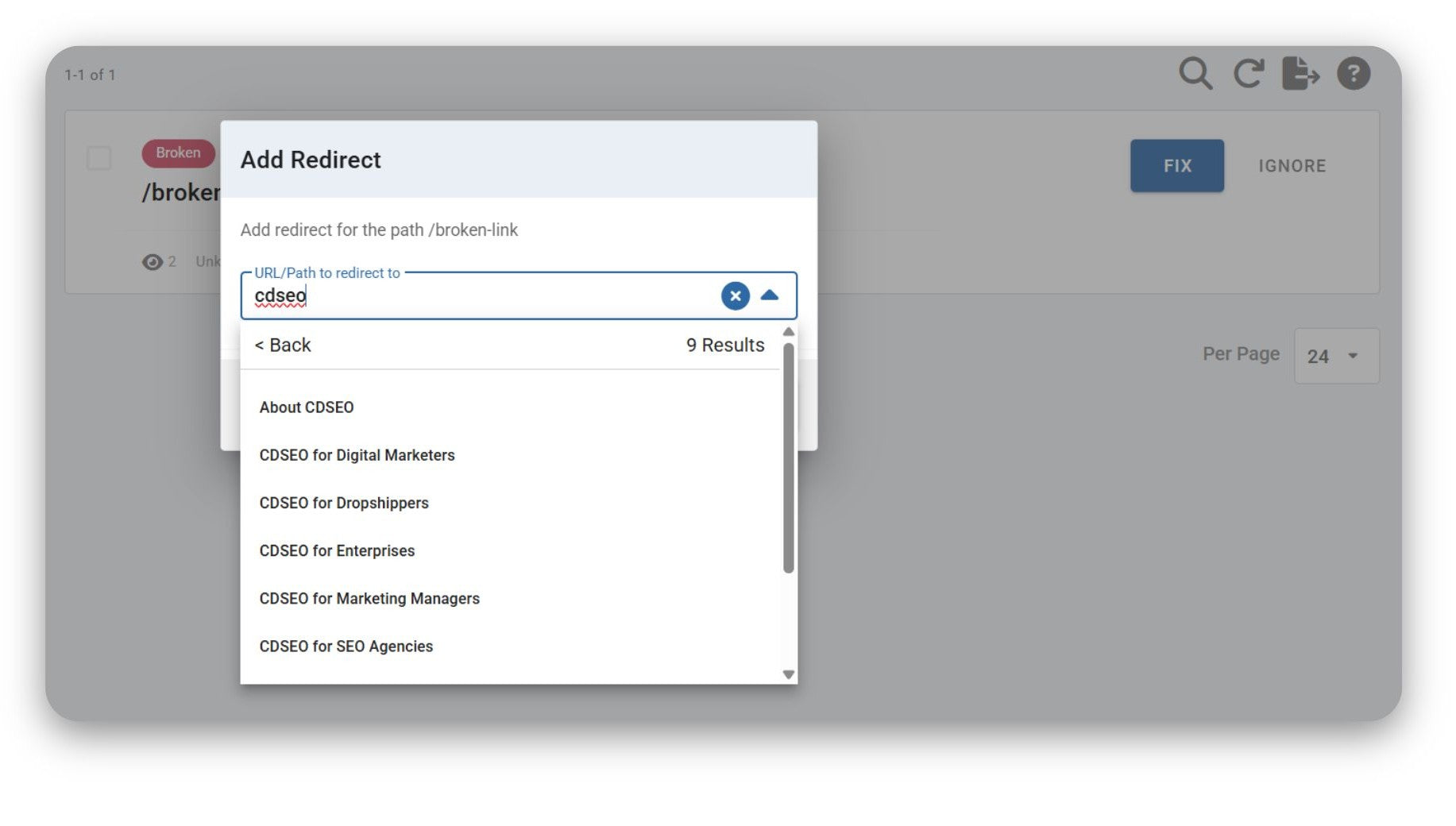The image size is (1456, 826).
Task: Click the eye views icon
Action: tap(152, 262)
